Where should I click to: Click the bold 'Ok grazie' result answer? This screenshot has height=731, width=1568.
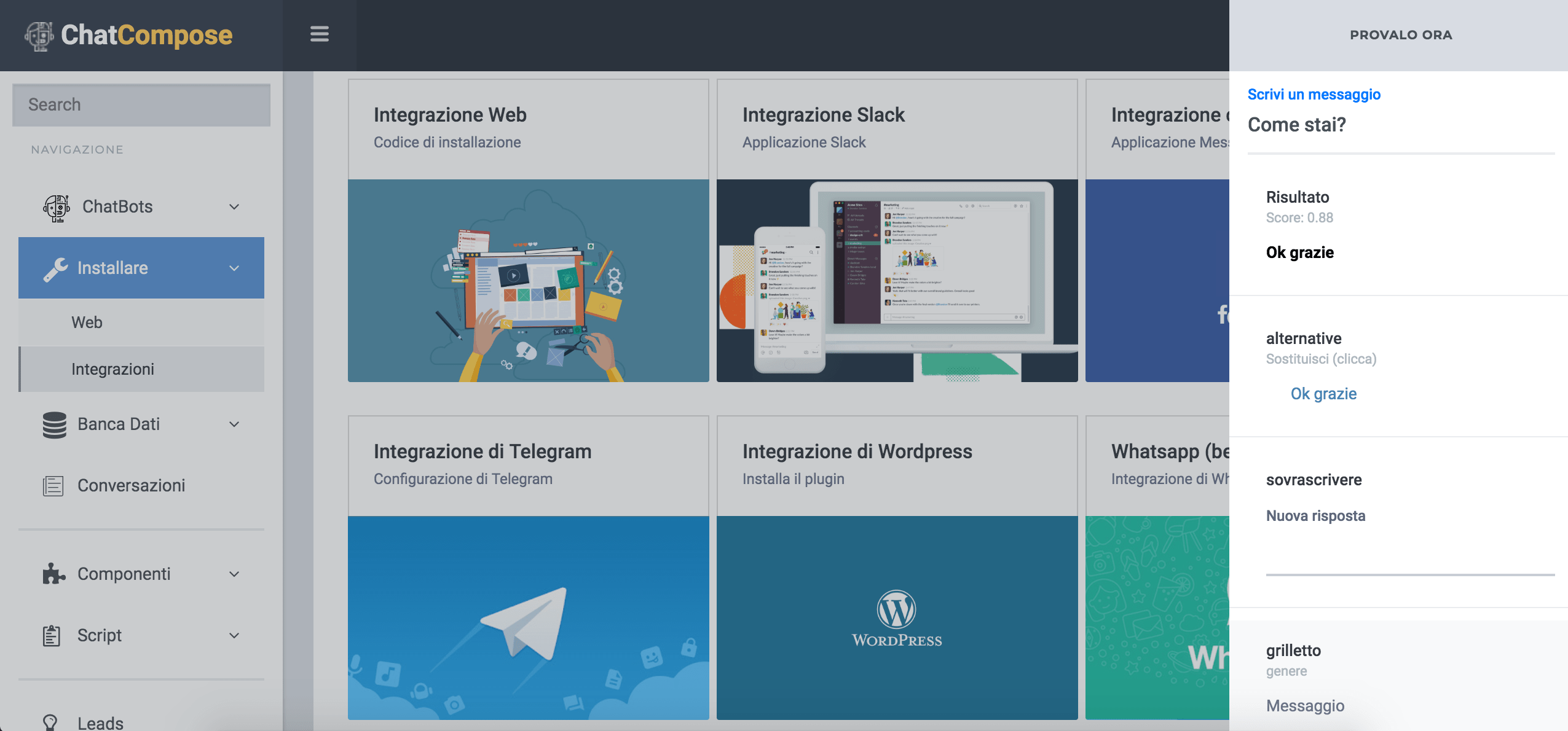click(x=1299, y=253)
